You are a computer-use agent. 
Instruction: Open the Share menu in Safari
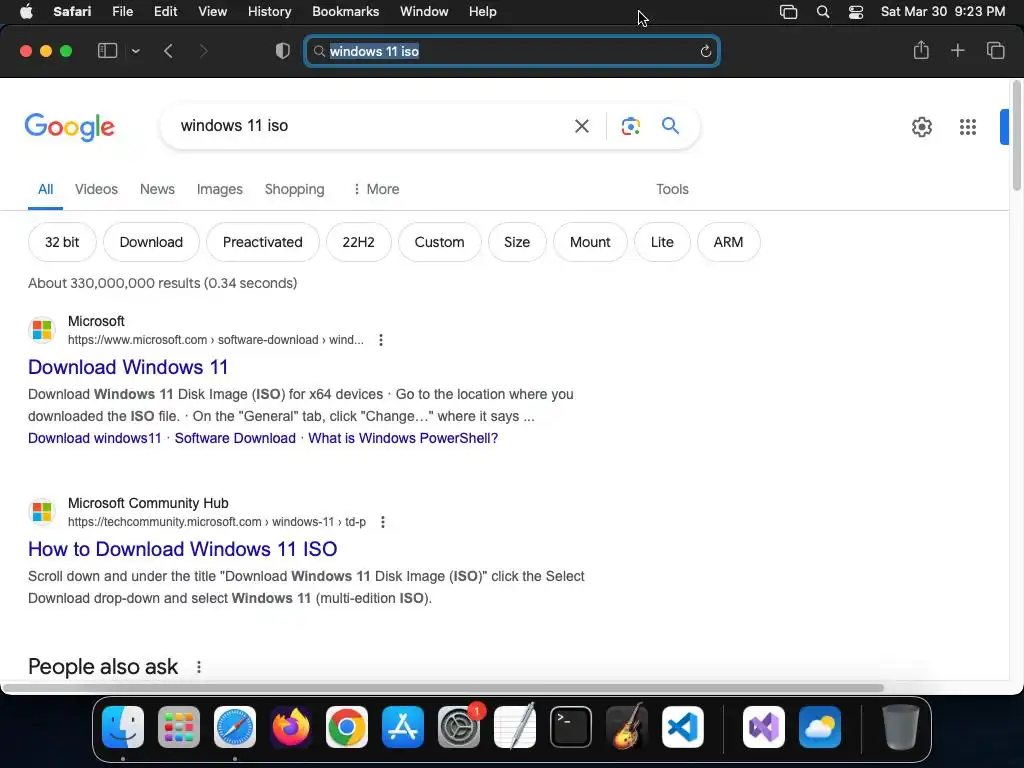click(x=921, y=50)
